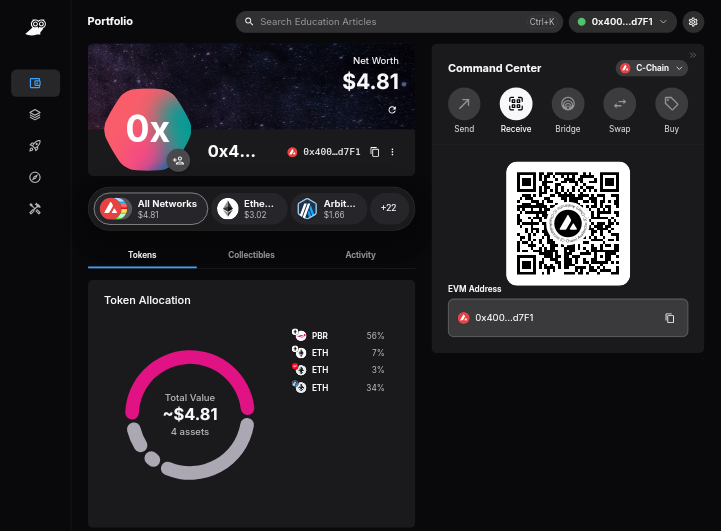Open the Portfolio wallet sidebar icon

35,83
